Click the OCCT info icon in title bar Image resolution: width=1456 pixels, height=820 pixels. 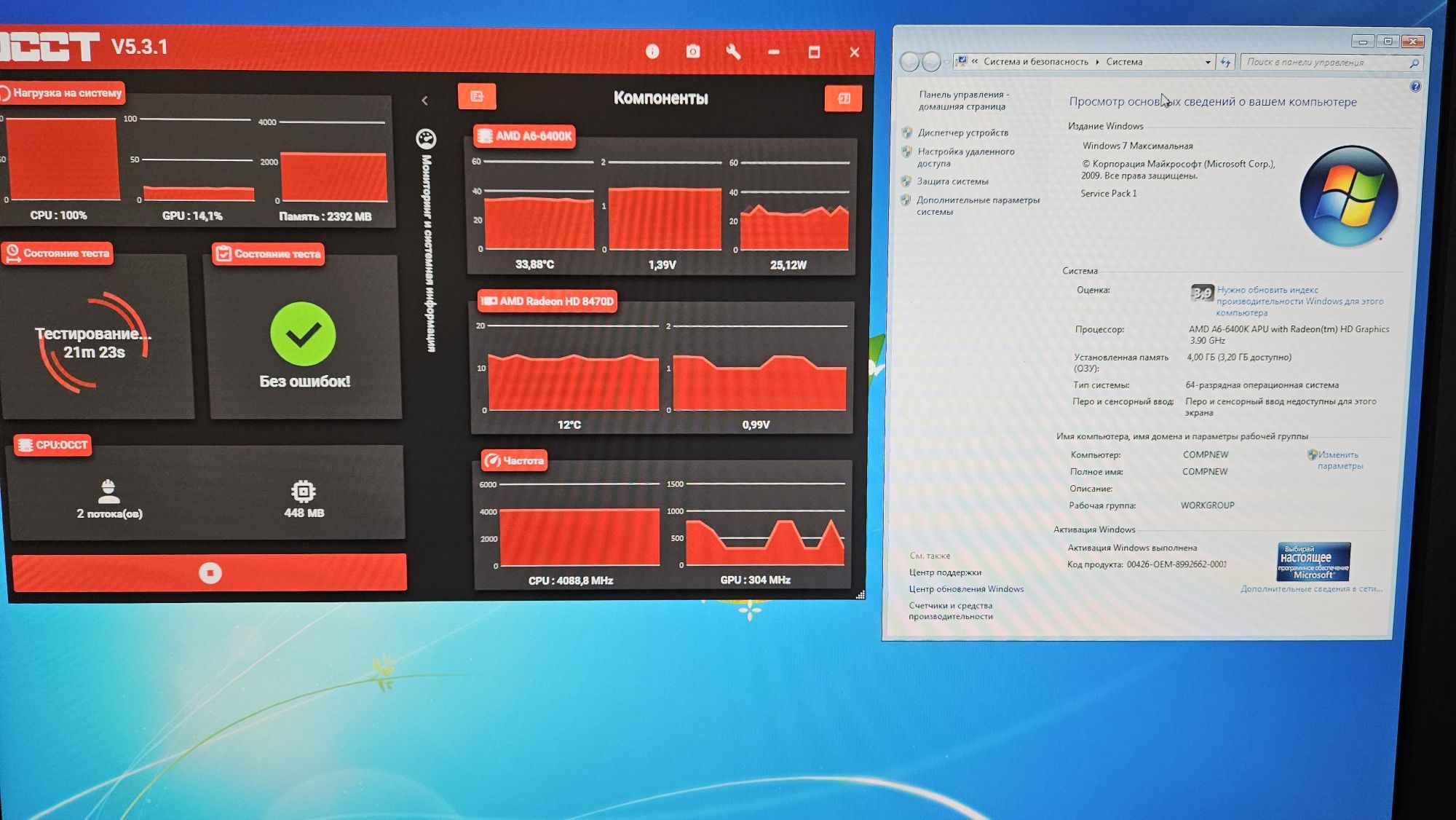point(652,51)
